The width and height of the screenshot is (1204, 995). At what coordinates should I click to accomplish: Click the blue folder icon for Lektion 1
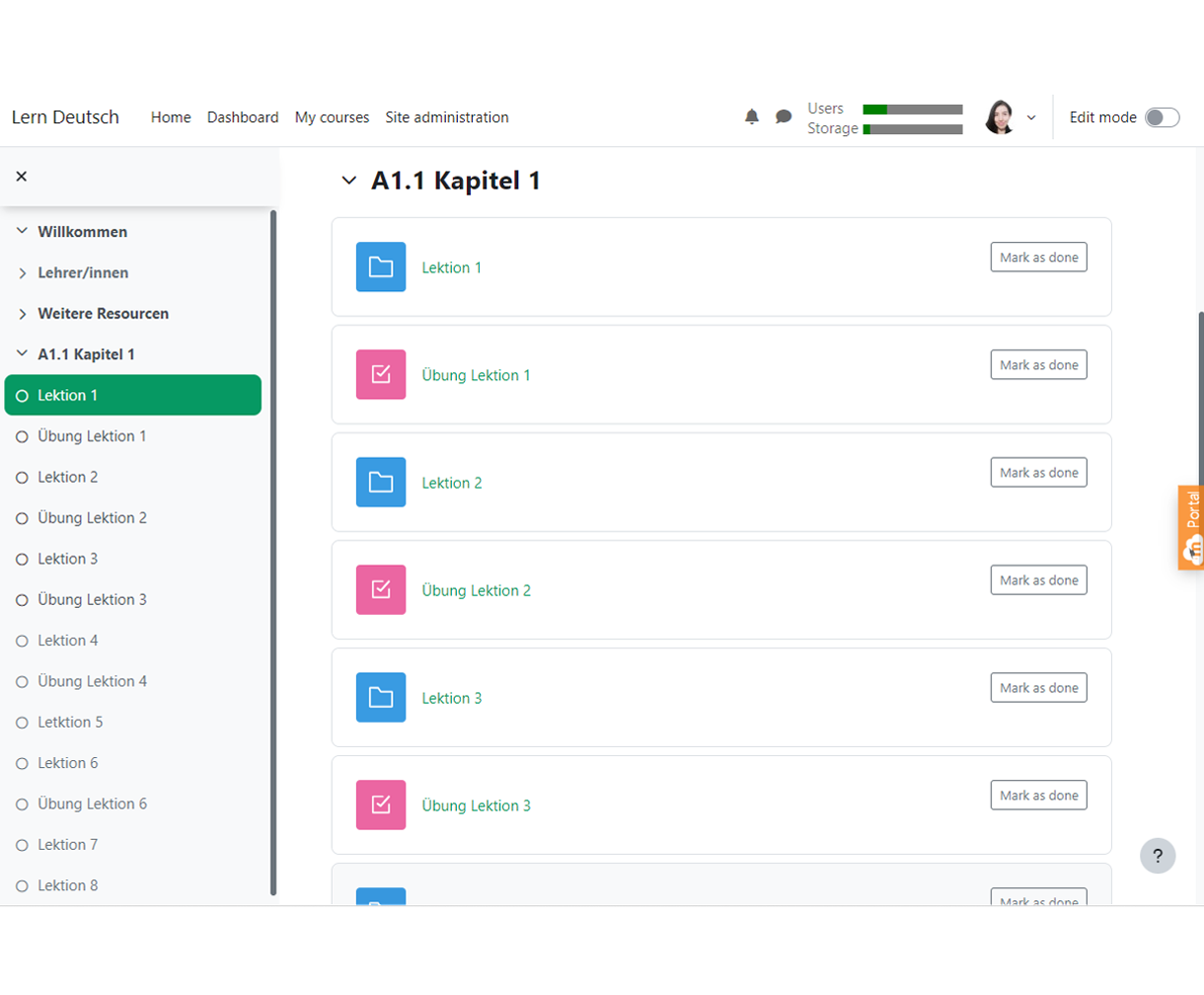(381, 267)
